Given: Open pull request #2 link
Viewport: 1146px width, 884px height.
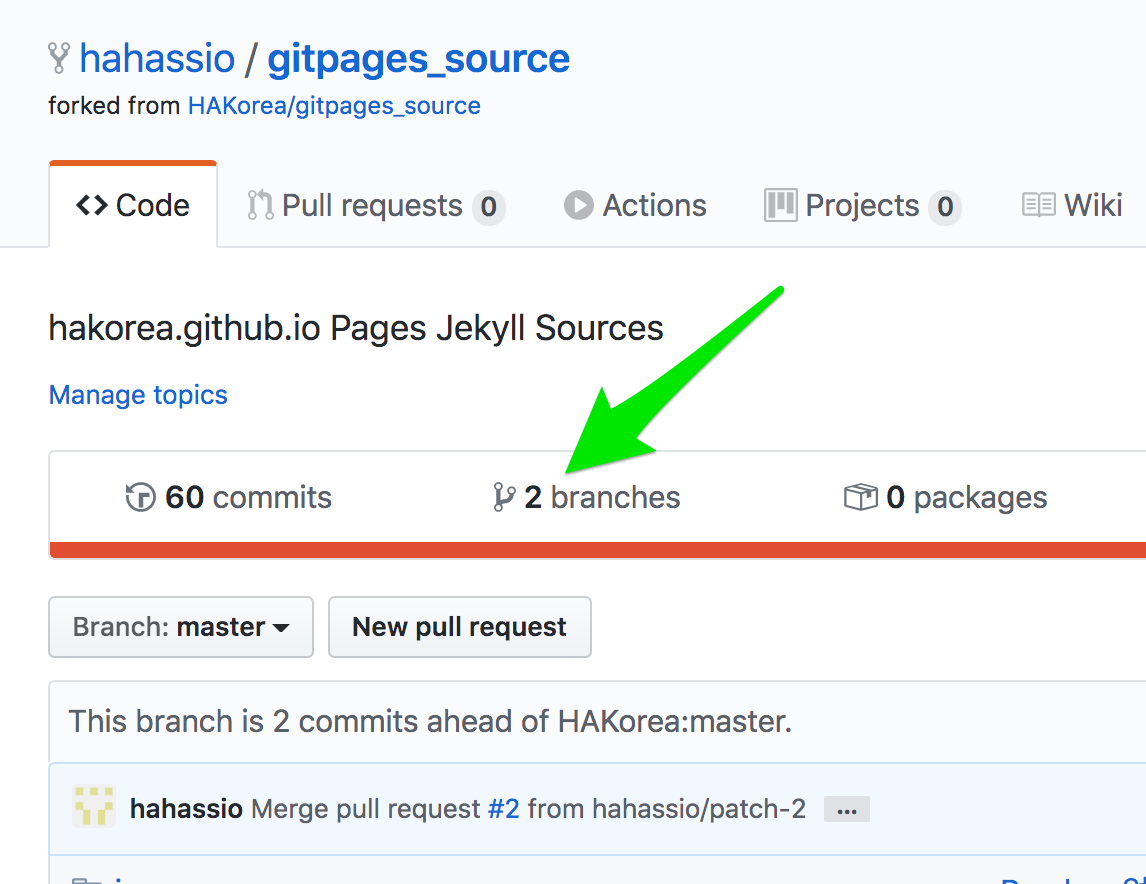Looking at the screenshot, I should 504,809.
